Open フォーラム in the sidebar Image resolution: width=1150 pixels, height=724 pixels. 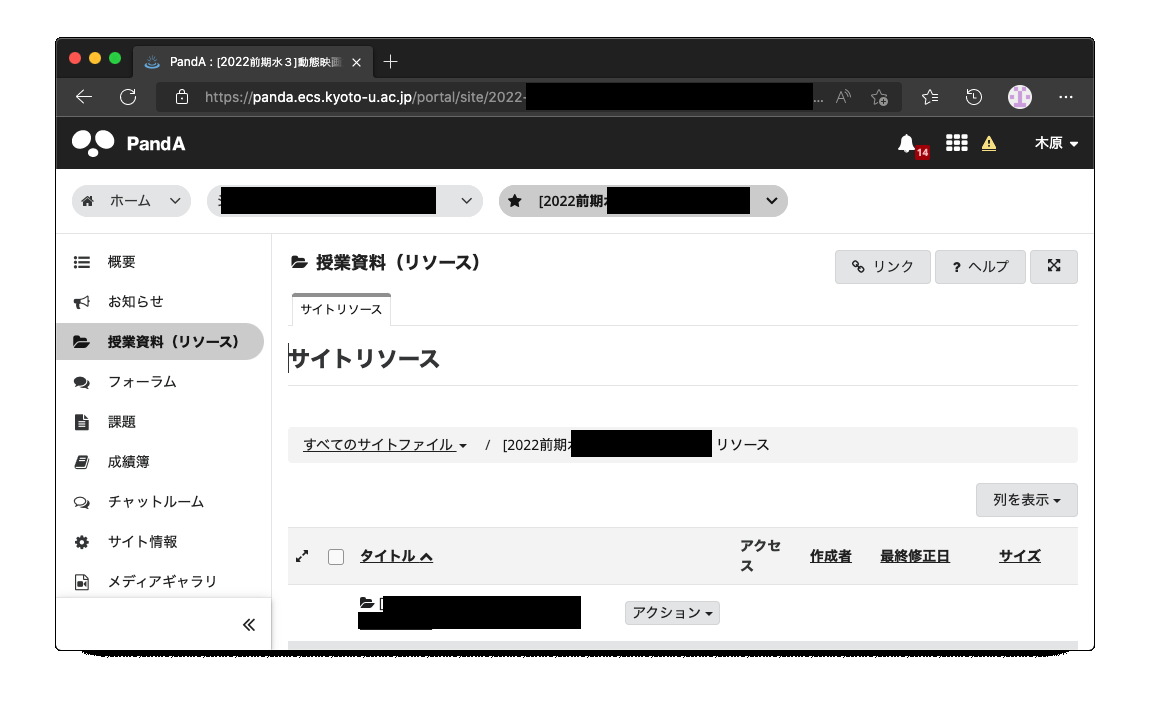142,381
